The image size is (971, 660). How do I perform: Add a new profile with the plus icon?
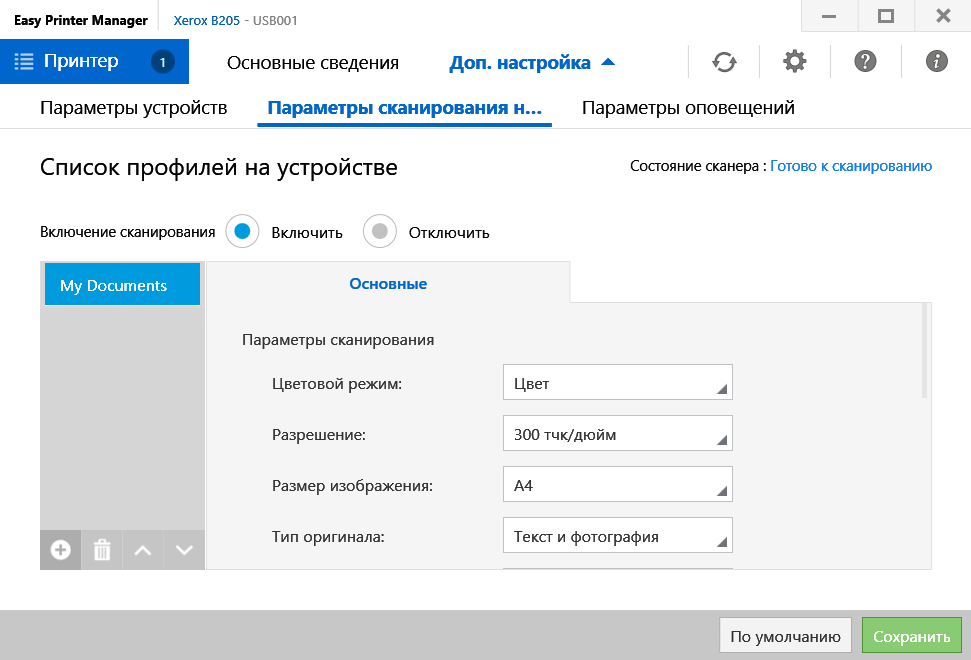click(61, 550)
